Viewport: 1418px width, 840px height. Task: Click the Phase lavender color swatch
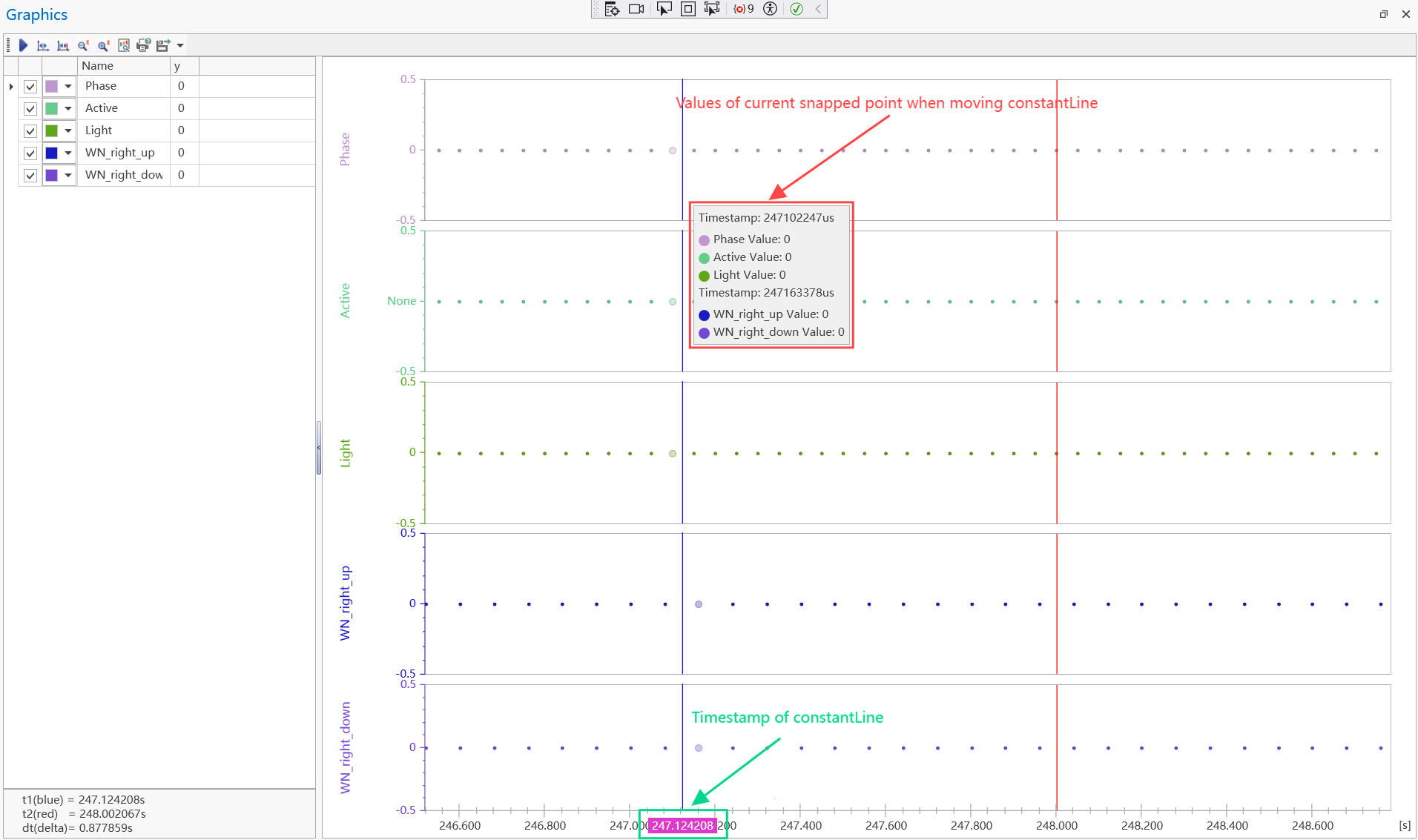[51, 87]
